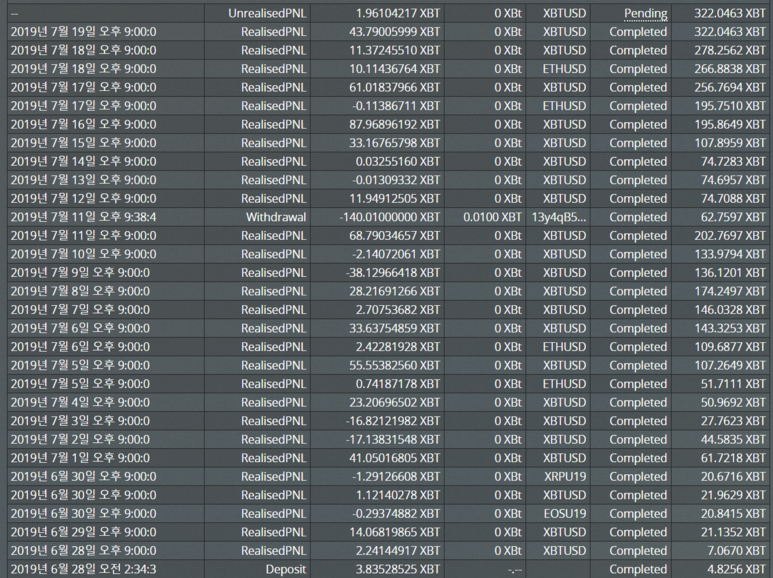Select amount 0.74187178 XBT
The height and width of the screenshot is (578, 773).
tap(398, 384)
